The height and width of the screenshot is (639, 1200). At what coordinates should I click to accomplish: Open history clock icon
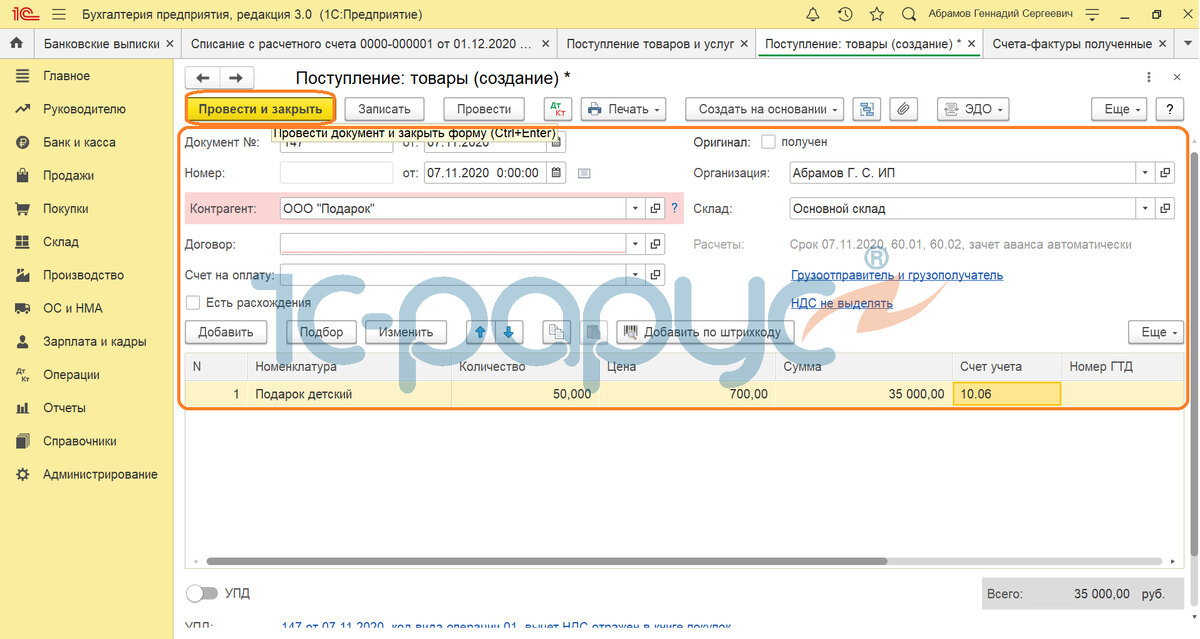click(846, 15)
